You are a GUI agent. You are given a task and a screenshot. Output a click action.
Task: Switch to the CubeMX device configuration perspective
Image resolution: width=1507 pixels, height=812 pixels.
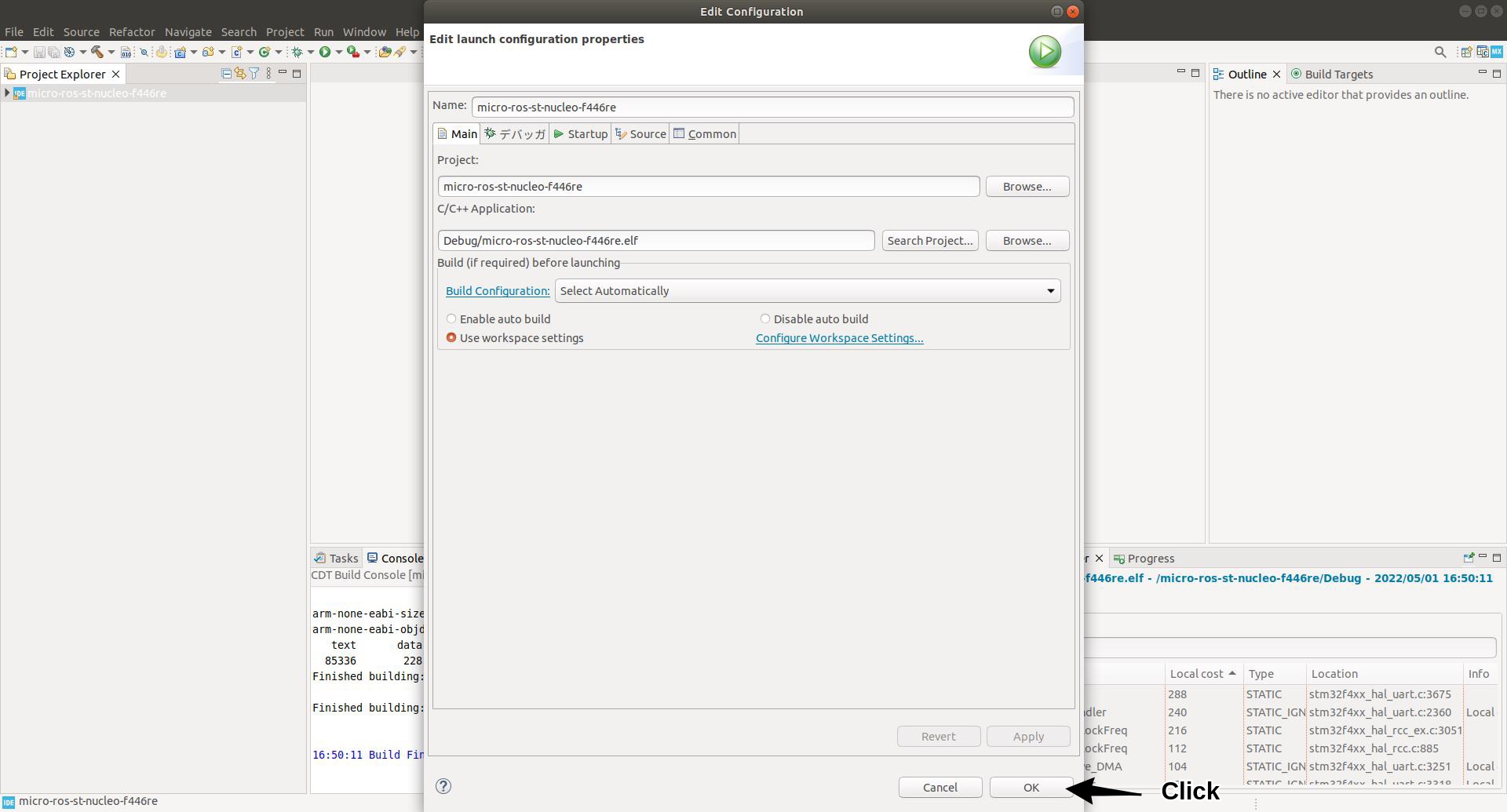[1497, 53]
